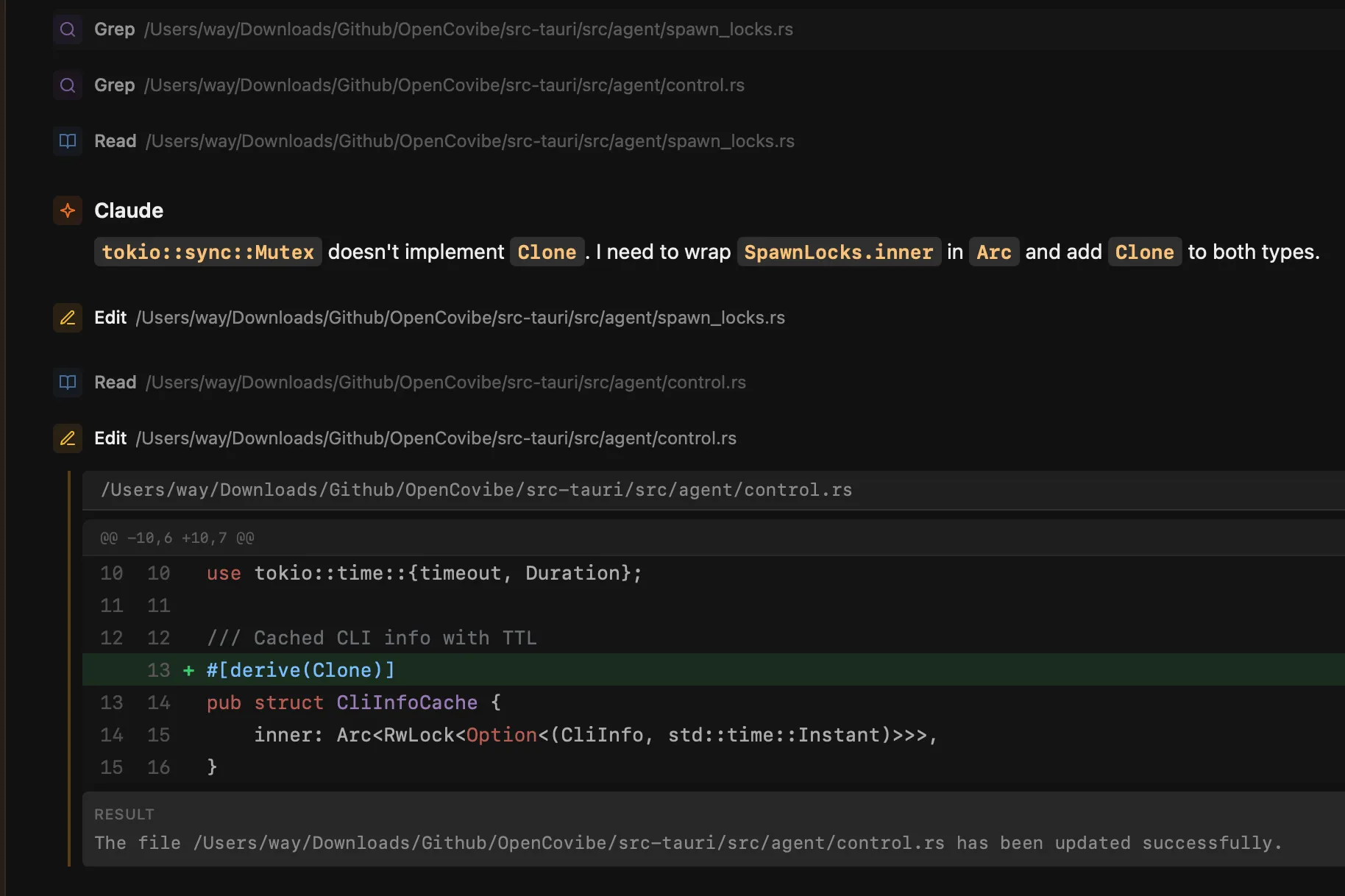Click the Grep search icon for spawn_locks.rs
The image size is (1345, 896).
[68, 29]
